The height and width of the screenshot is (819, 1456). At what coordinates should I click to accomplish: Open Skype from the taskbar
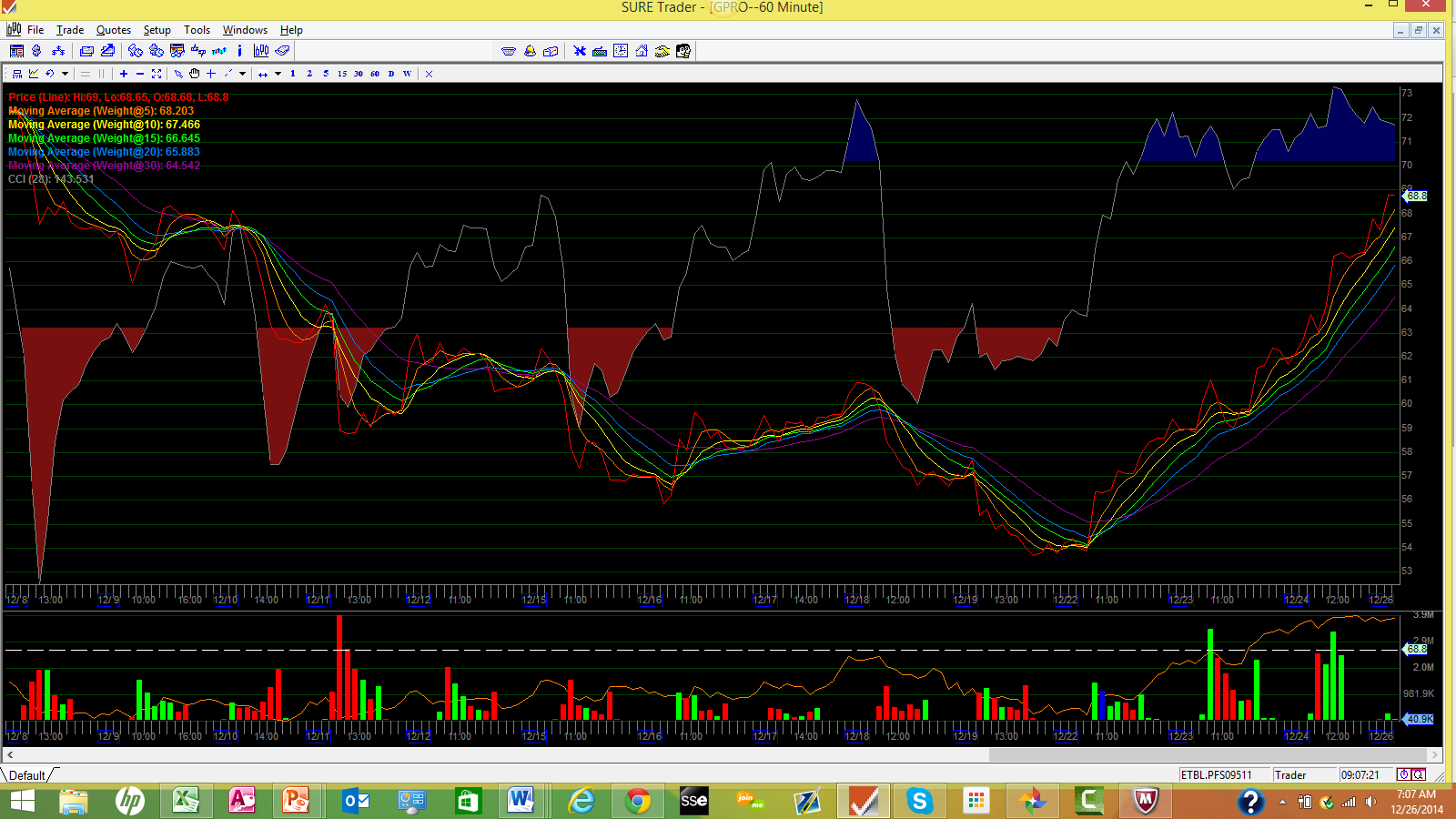click(x=919, y=801)
